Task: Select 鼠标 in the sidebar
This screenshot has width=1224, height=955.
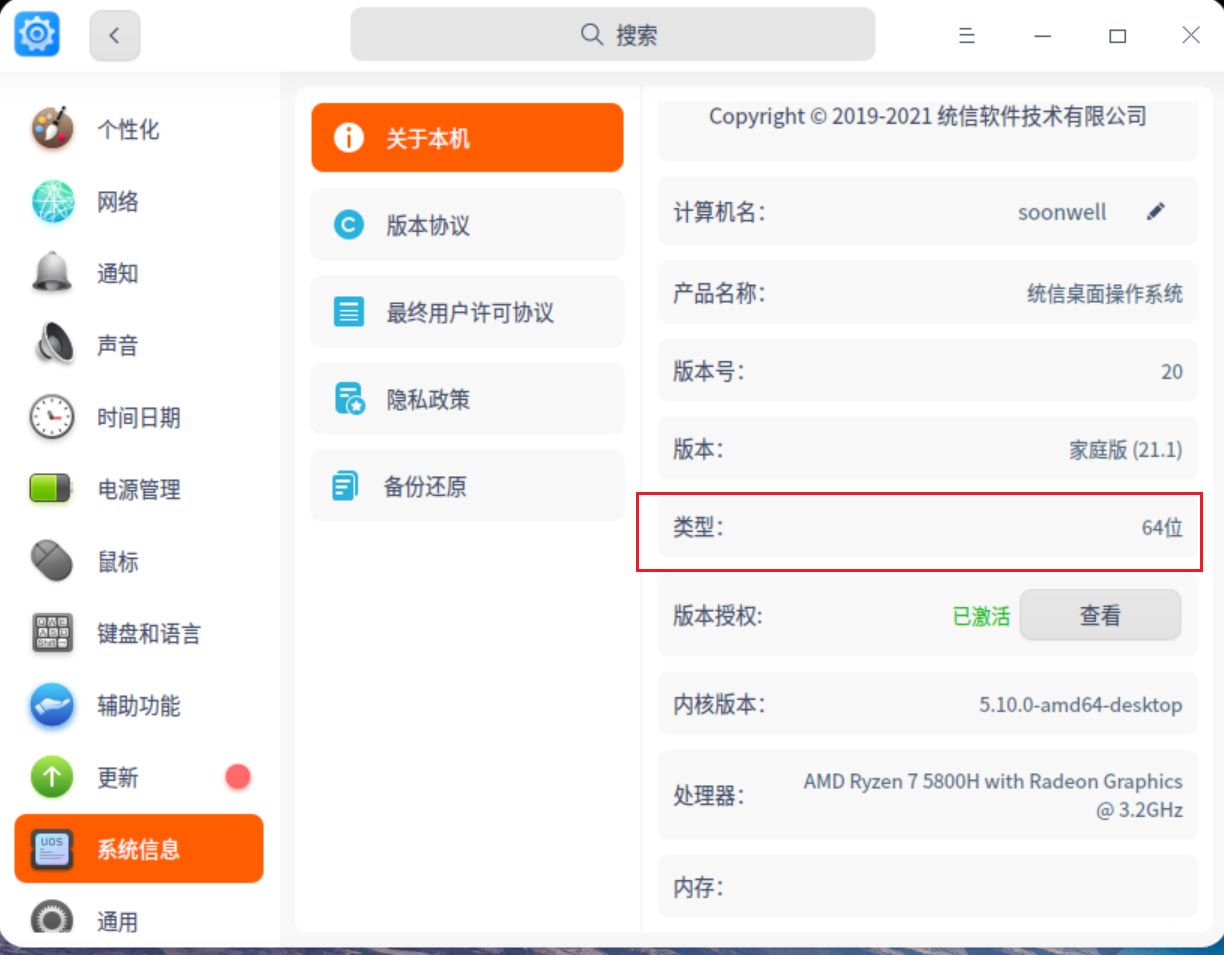Action: (x=139, y=561)
